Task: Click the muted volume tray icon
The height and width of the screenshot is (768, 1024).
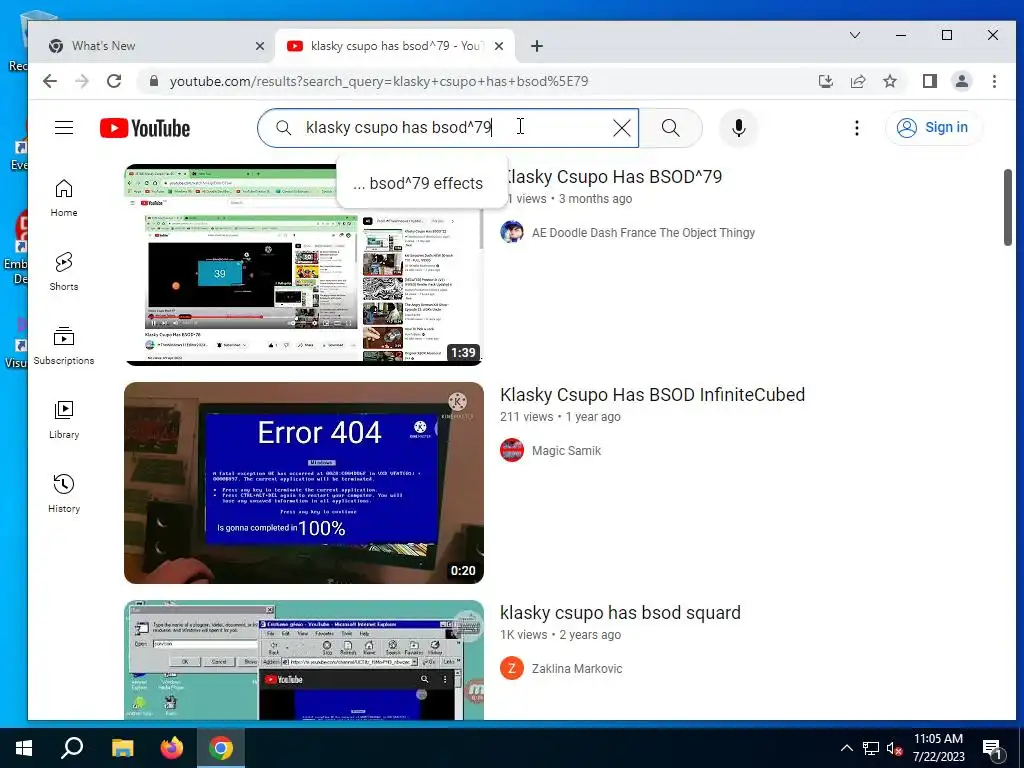Action: [x=894, y=748]
